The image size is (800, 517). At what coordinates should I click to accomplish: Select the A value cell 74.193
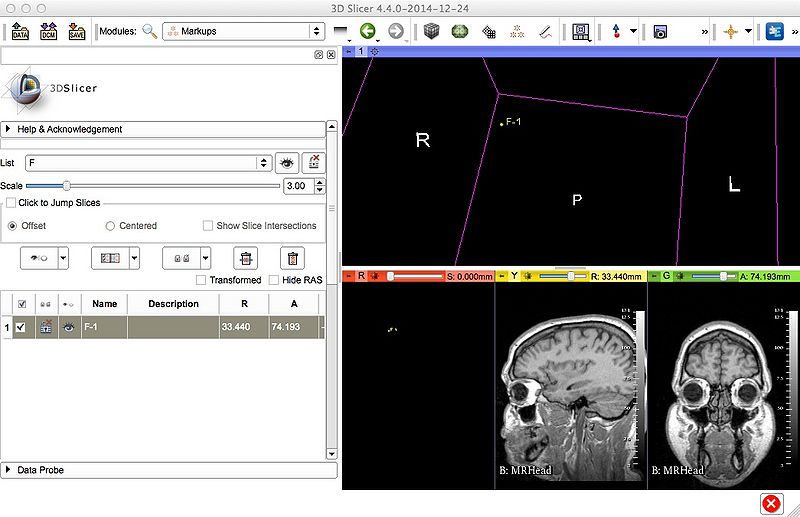(x=294, y=327)
